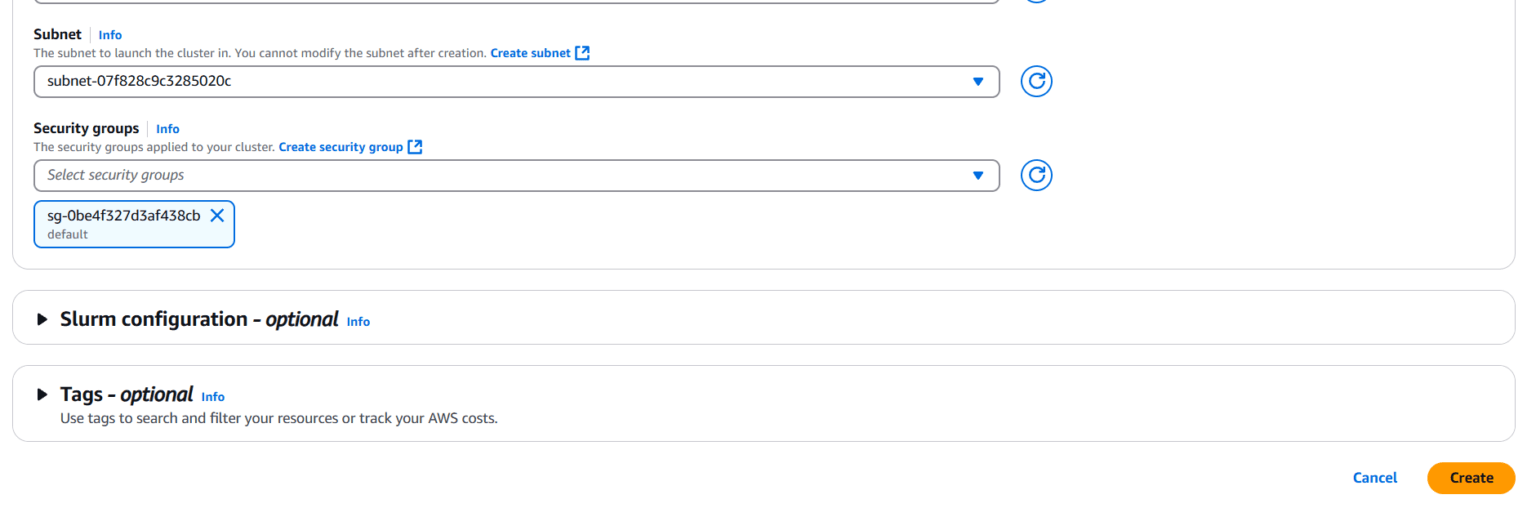Open Info link beside Tags heading
This screenshot has width=1536, height=508.
click(213, 397)
